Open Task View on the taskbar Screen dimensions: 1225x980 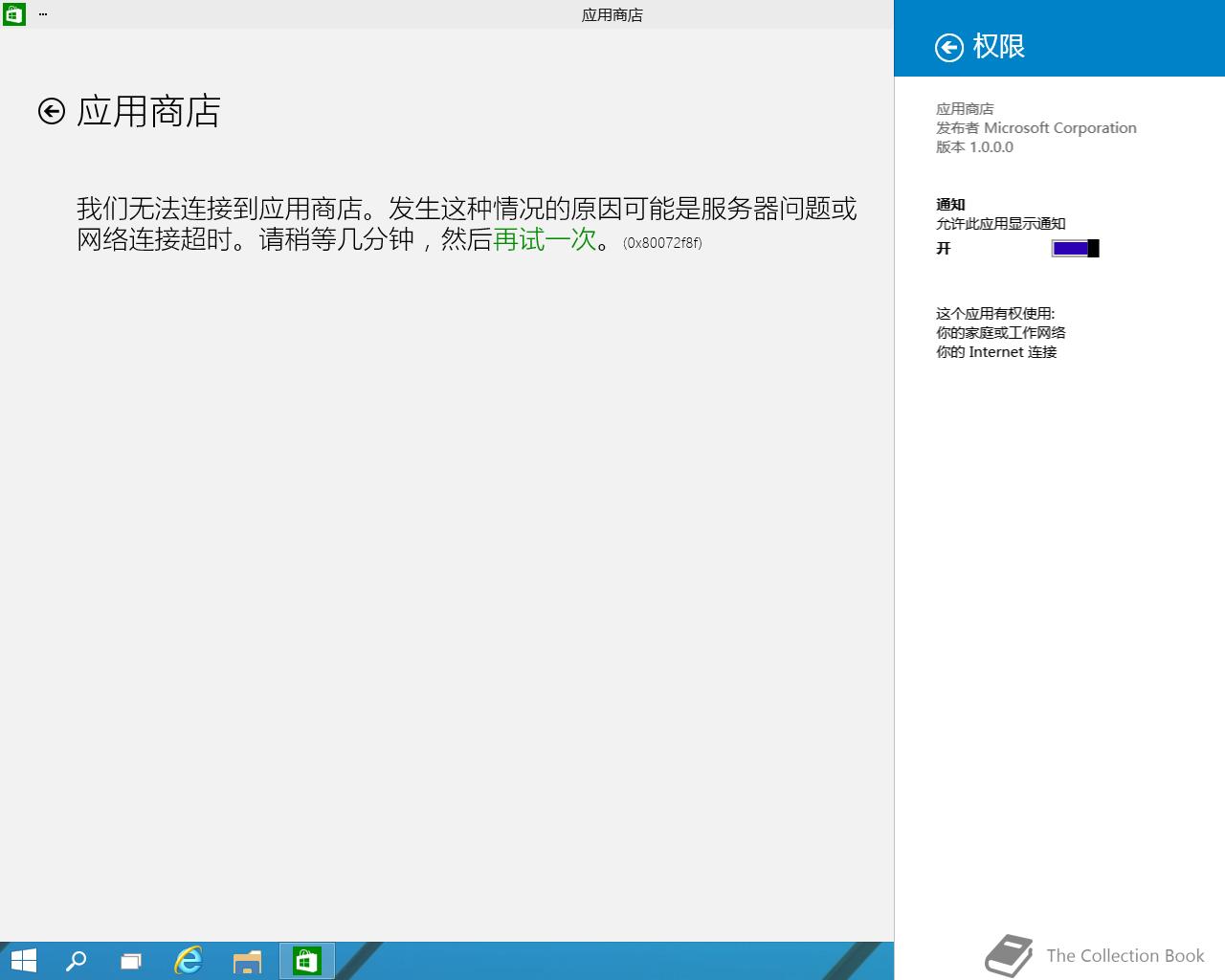click(x=131, y=961)
